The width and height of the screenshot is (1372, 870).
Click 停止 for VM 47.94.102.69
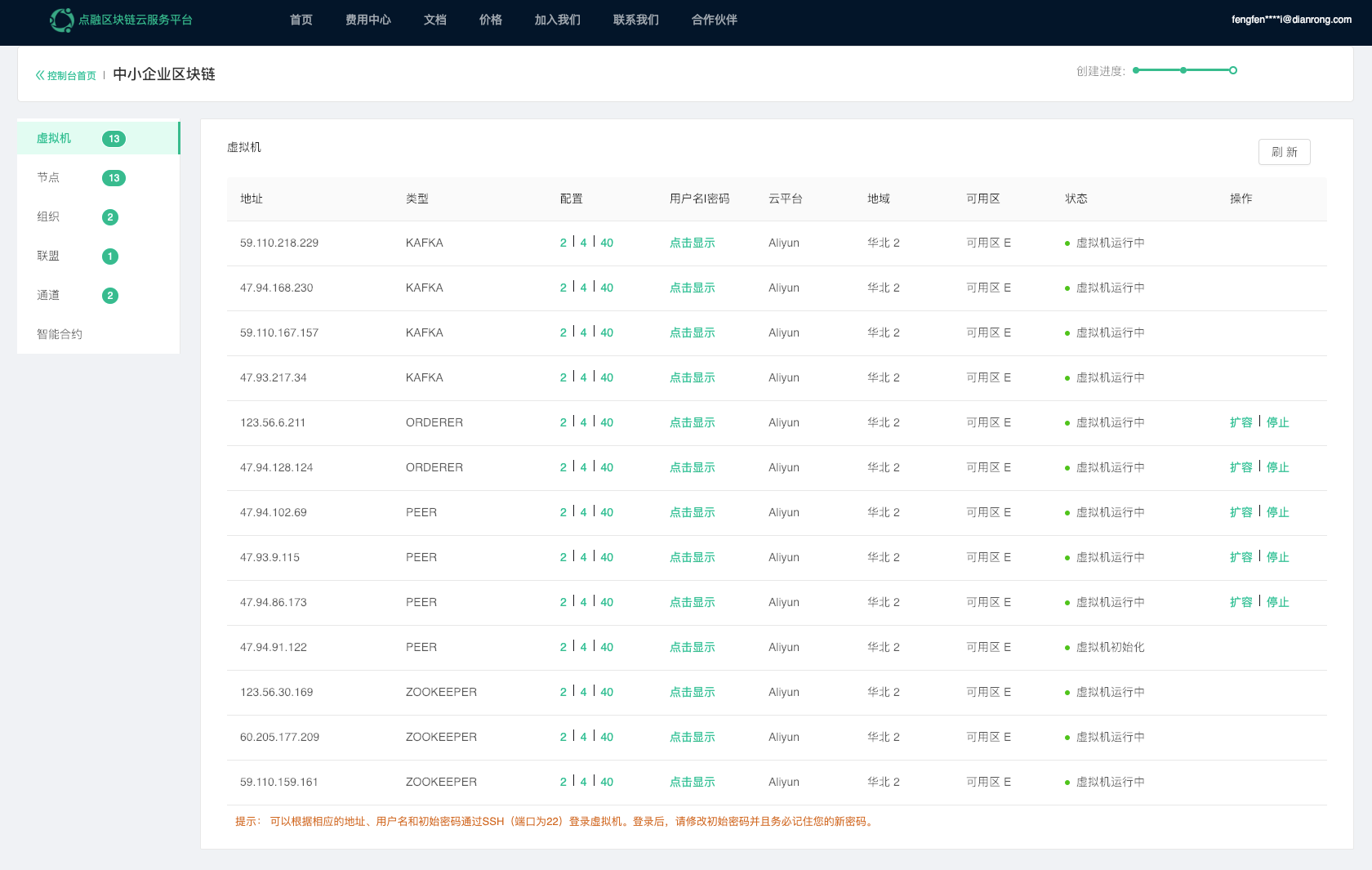1278,512
